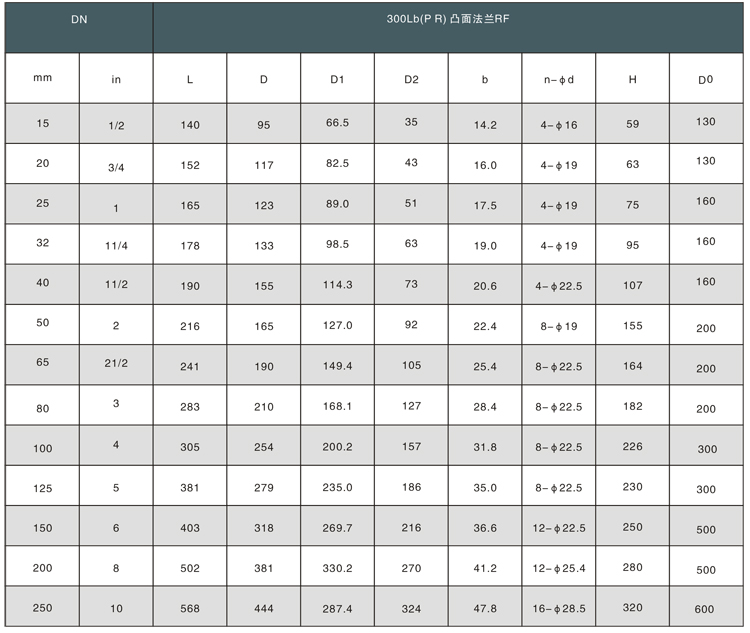Click the mm value 125 cell
This screenshot has width=750, height=633.
43,486
